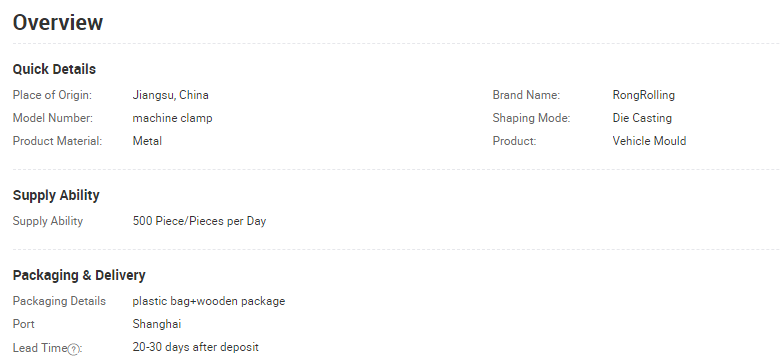Screen dimensions: 781x363
Task: Click the Model Number label
Action: pos(53,118)
